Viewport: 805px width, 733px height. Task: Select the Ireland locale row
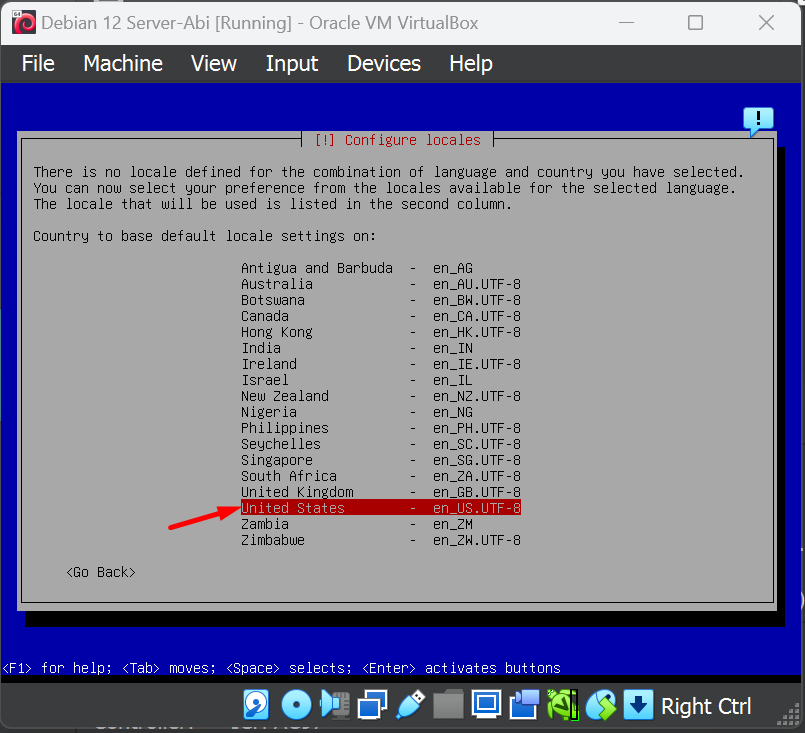coord(381,364)
